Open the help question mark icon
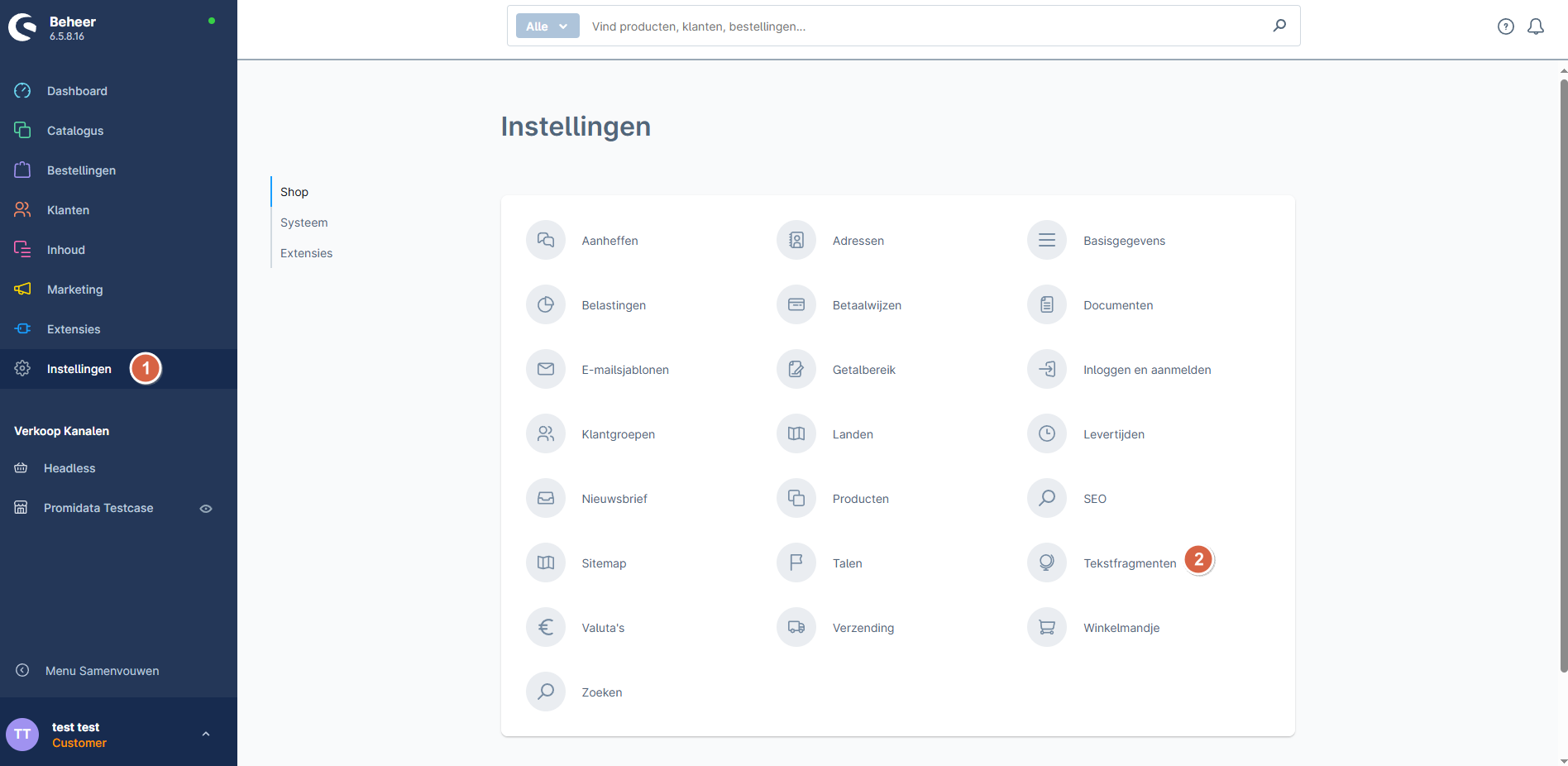The image size is (1568, 766). pos(1505,26)
